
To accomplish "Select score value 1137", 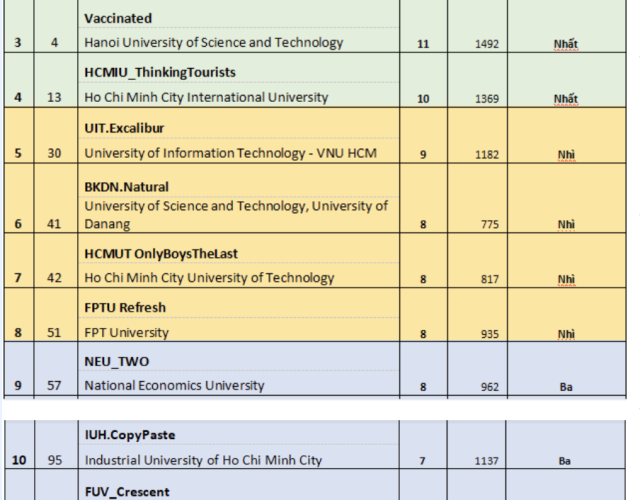I will click(486, 461).
